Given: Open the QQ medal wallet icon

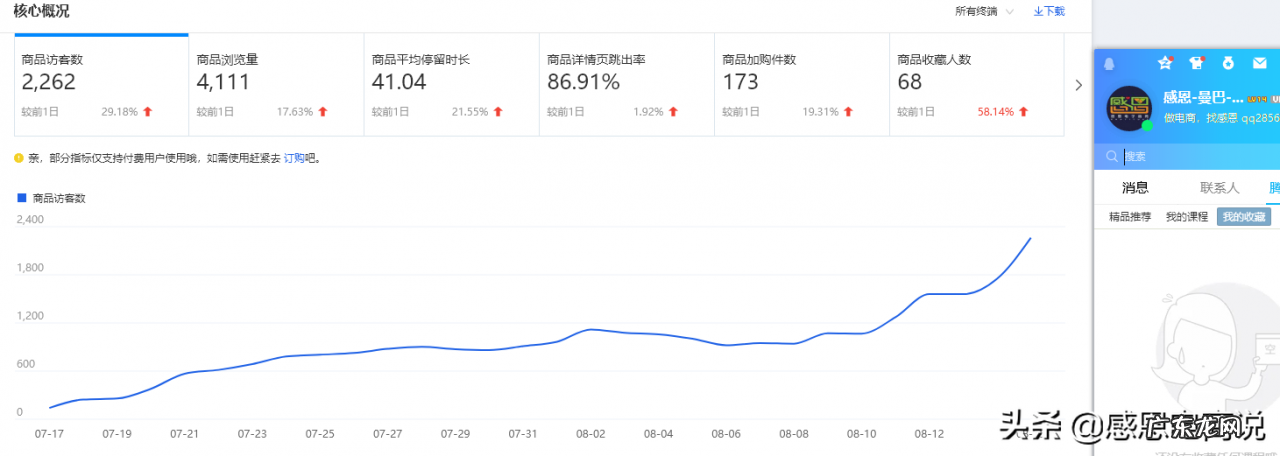Looking at the screenshot, I should 1228,63.
